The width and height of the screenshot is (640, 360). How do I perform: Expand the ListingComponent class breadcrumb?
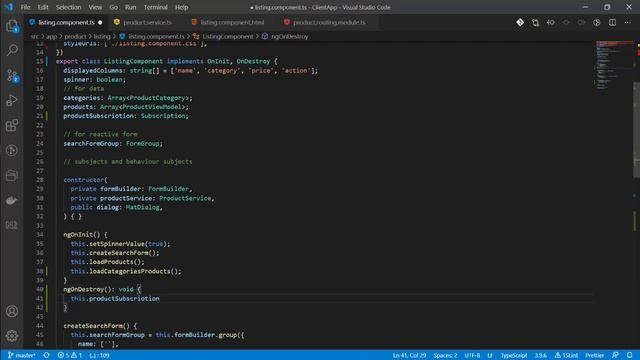click(x=223, y=36)
